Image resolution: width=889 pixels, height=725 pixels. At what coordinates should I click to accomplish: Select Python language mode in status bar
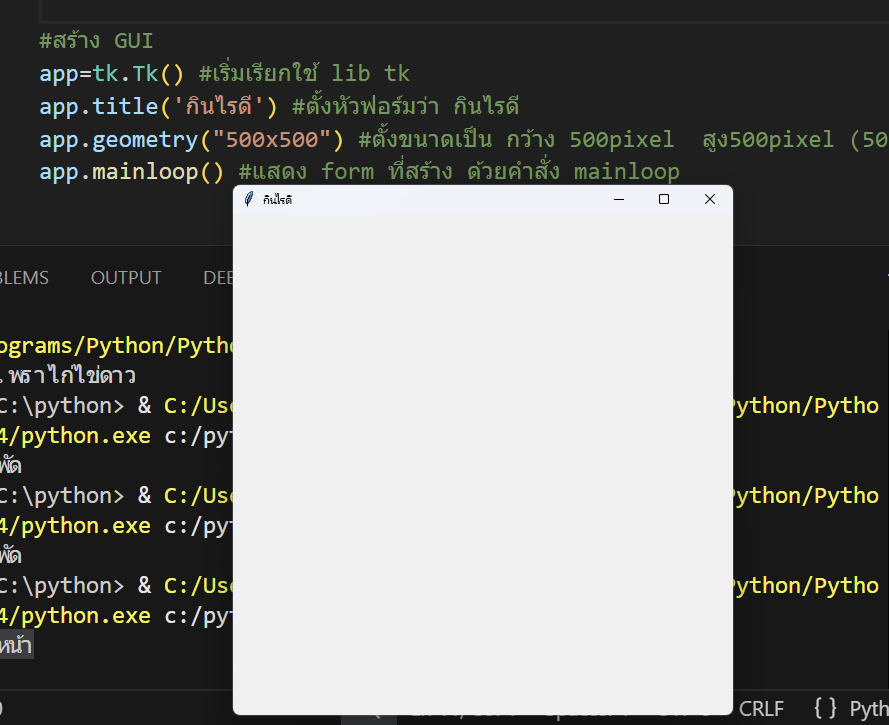868,708
